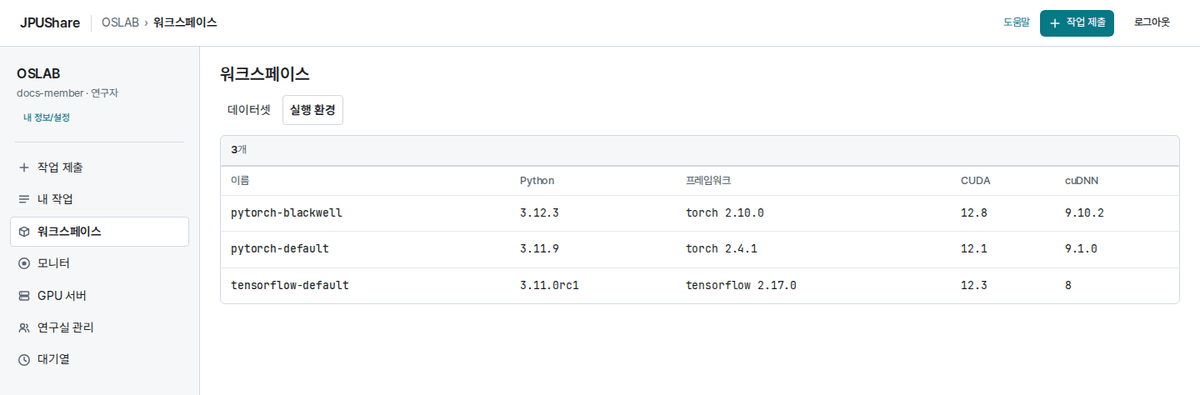Click the list icon beside 내 작업

[24, 199]
